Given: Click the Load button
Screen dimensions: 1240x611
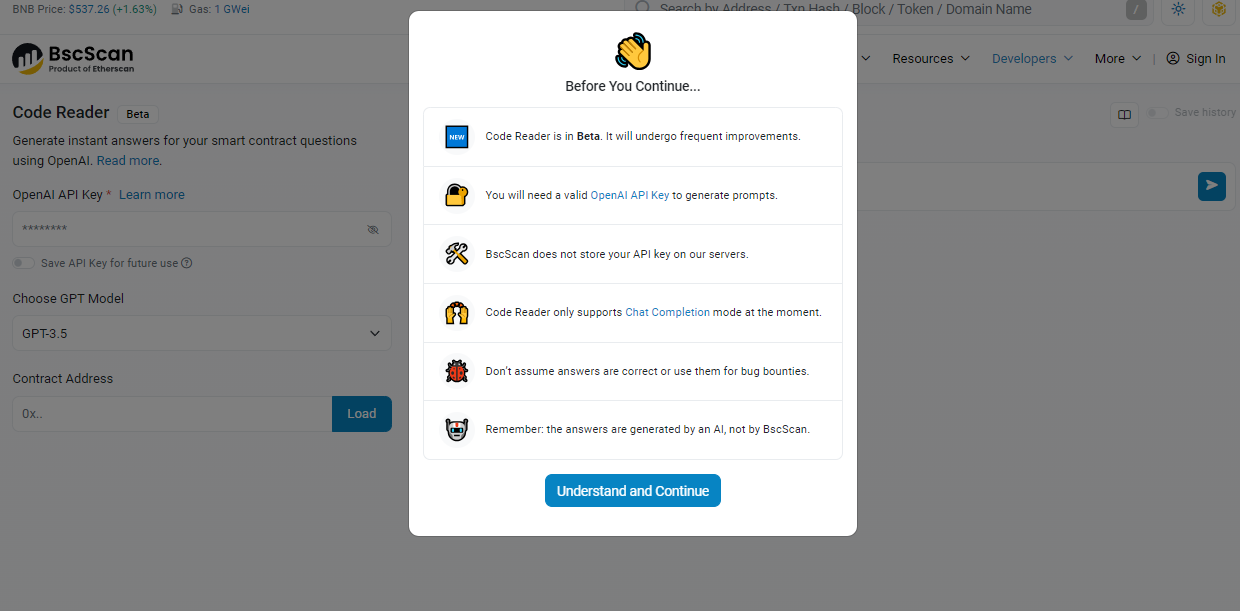Looking at the screenshot, I should coord(362,414).
